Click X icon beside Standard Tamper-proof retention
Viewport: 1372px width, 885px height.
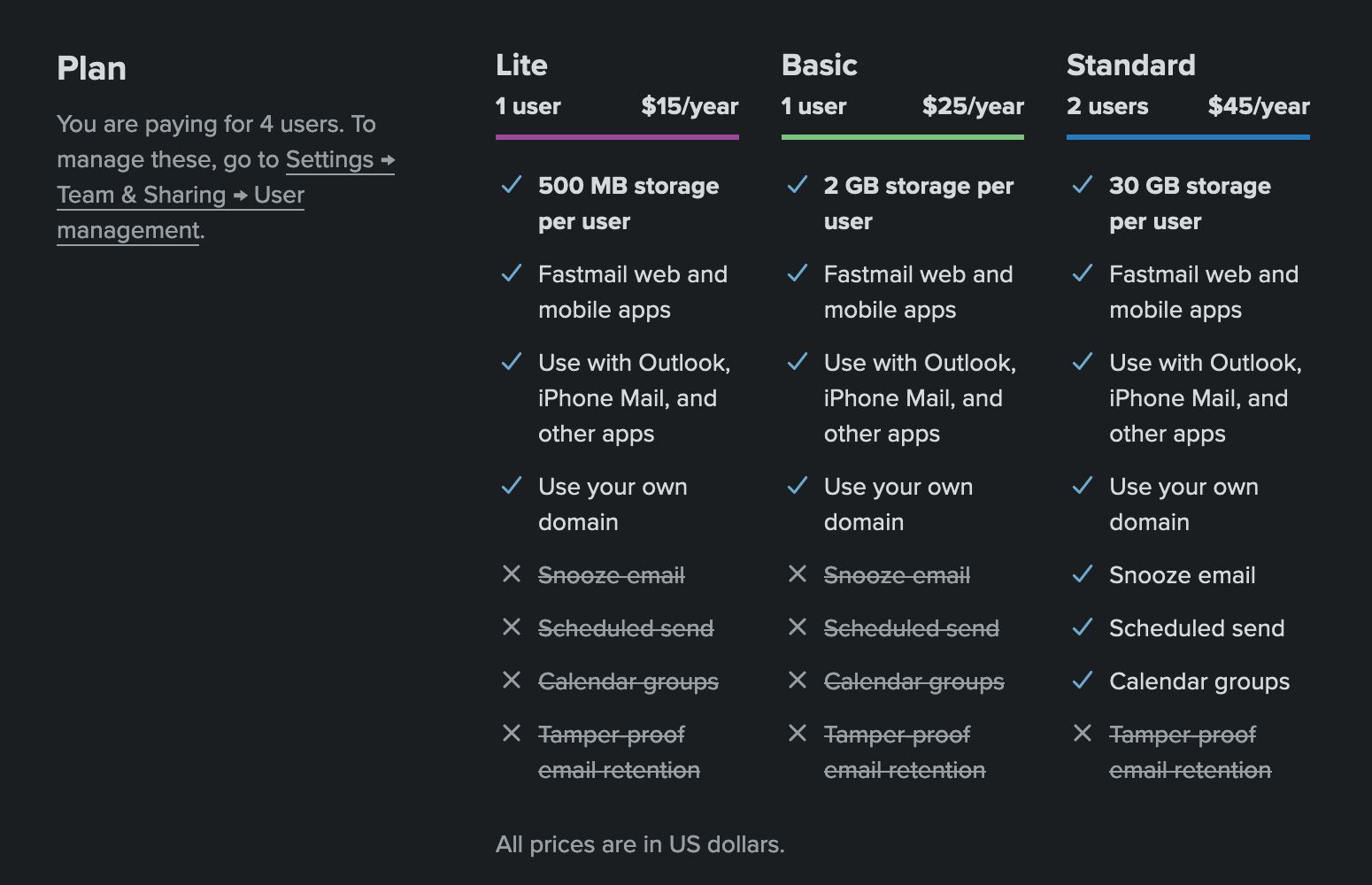(x=1083, y=734)
